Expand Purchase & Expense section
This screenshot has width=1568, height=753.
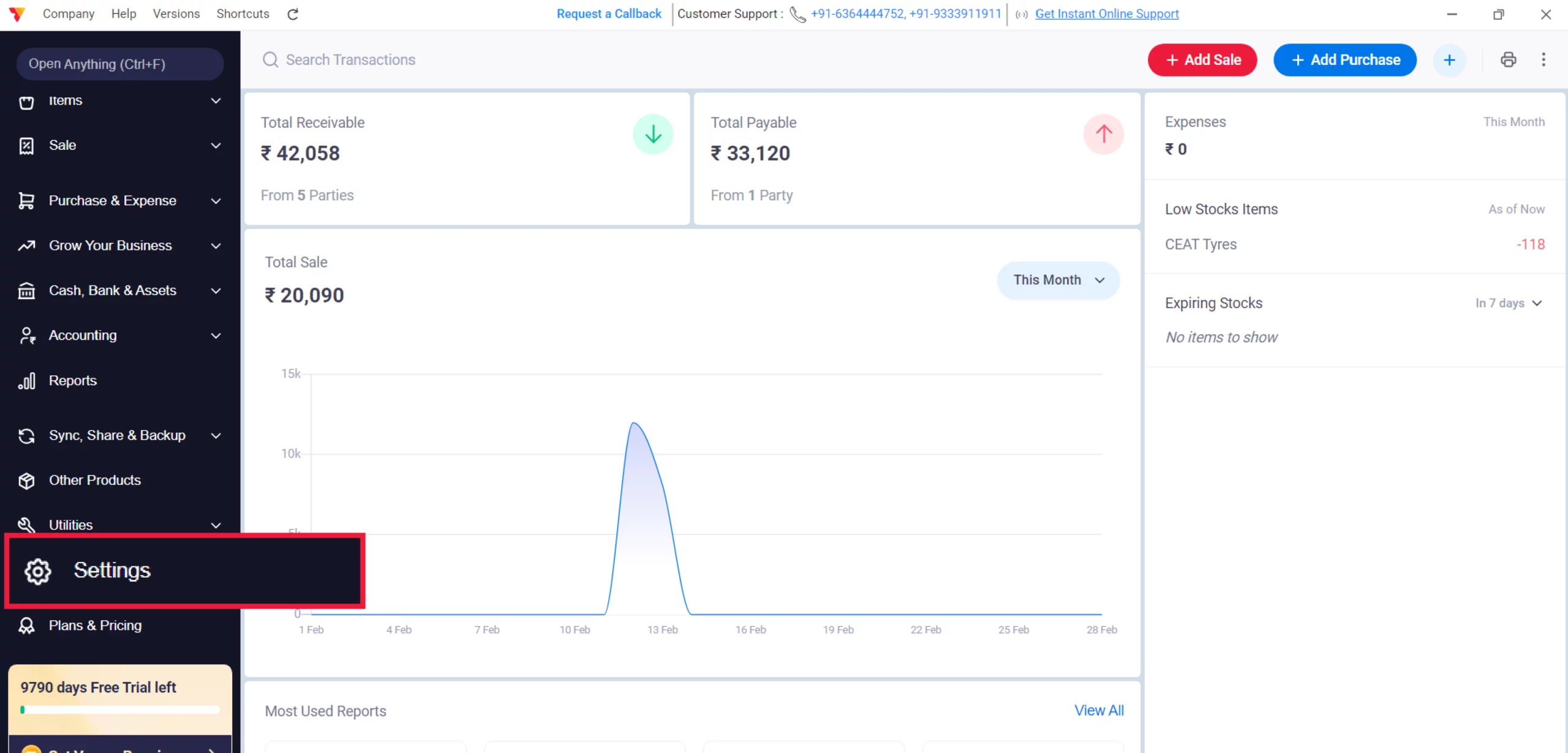click(216, 201)
